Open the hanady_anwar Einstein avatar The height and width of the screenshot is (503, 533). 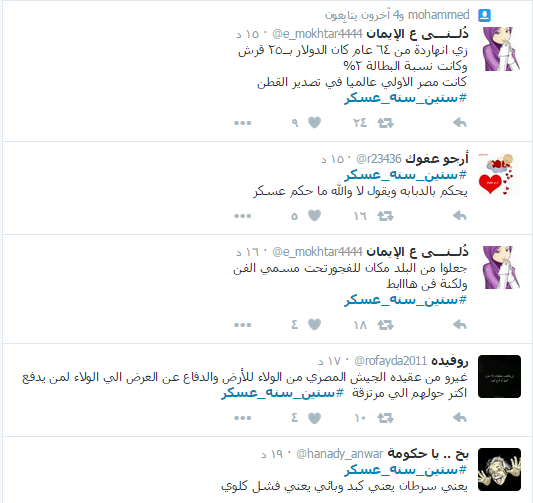click(x=499, y=469)
